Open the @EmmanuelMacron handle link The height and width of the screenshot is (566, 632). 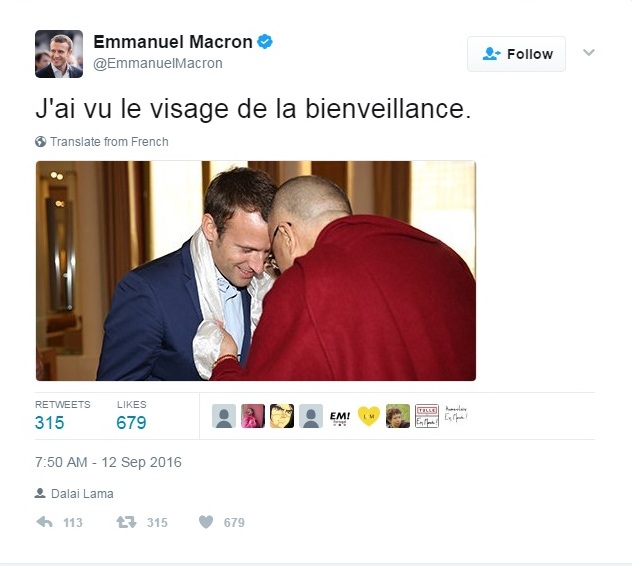click(x=158, y=63)
